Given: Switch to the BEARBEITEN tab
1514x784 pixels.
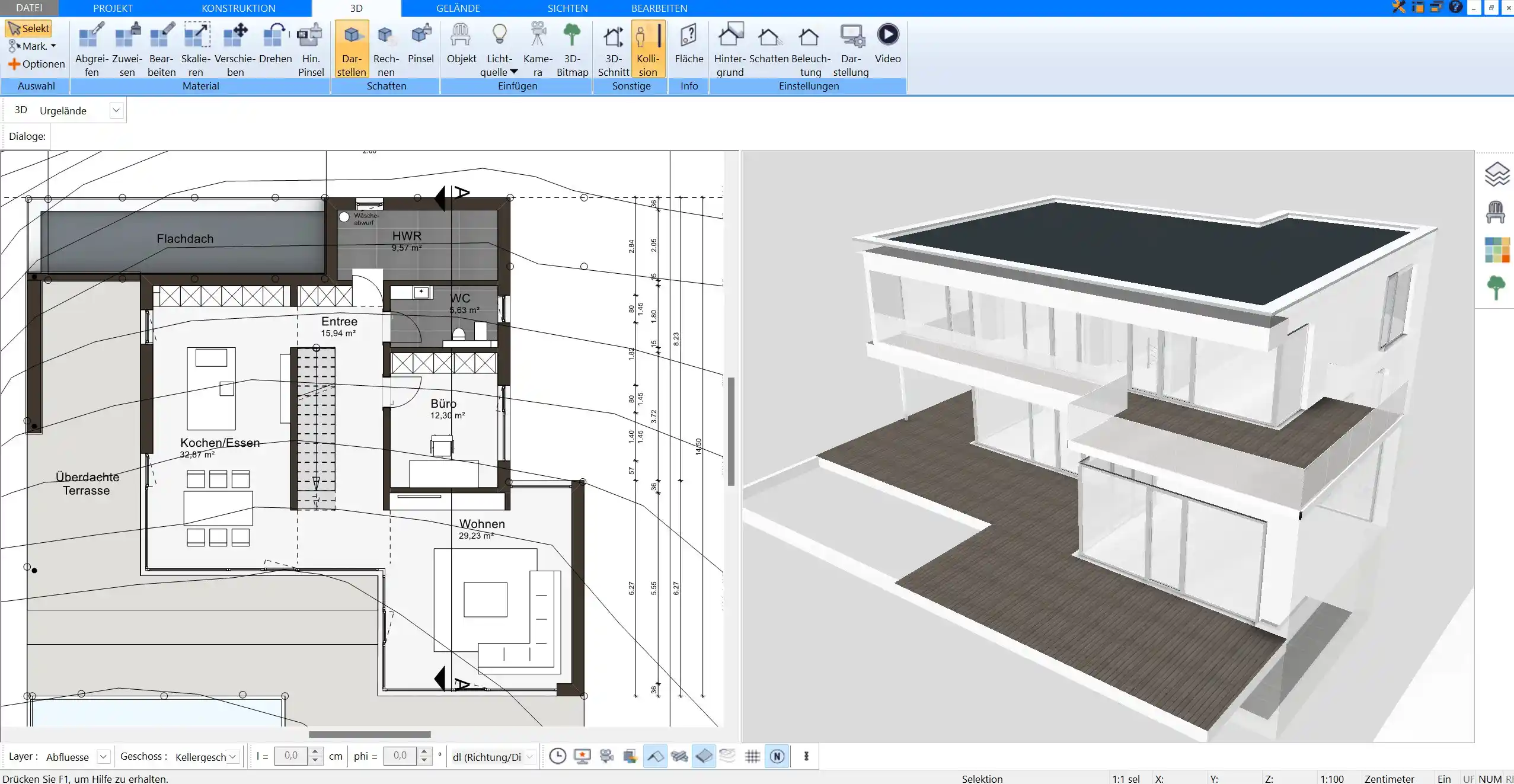Looking at the screenshot, I should (659, 8).
